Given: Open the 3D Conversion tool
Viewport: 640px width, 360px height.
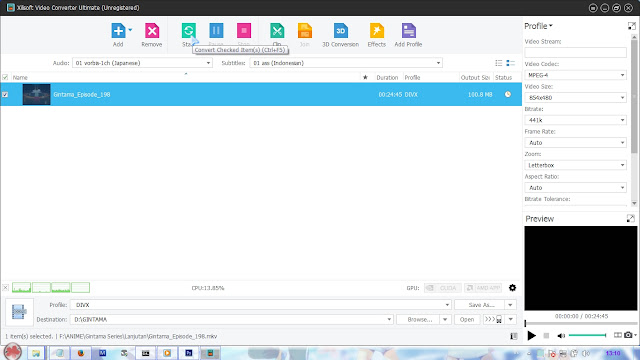Looking at the screenshot, I should click(340, 31).
